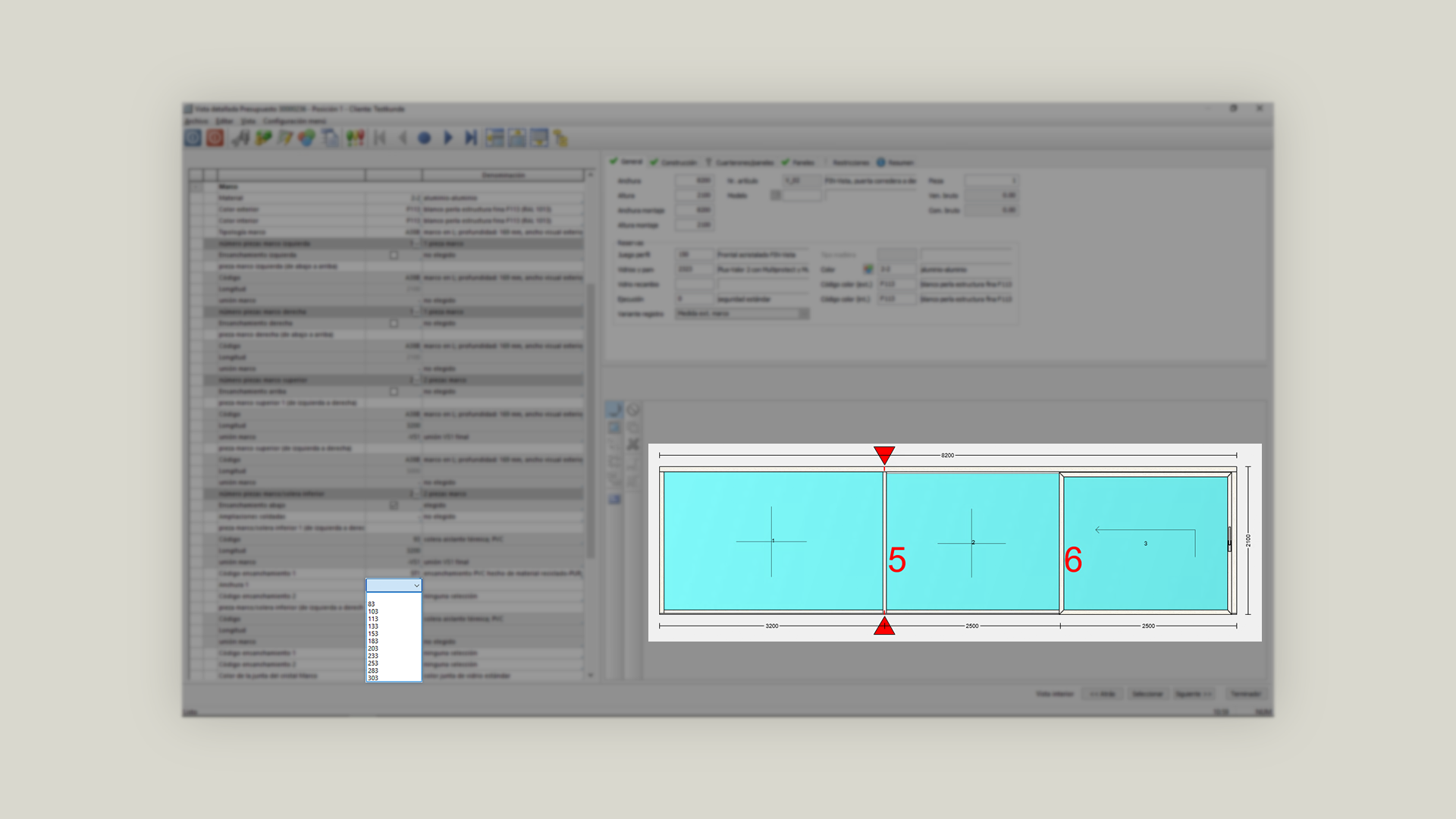Open the Construcción tab
The image size is (1456, 819).
tap(673, 162)
